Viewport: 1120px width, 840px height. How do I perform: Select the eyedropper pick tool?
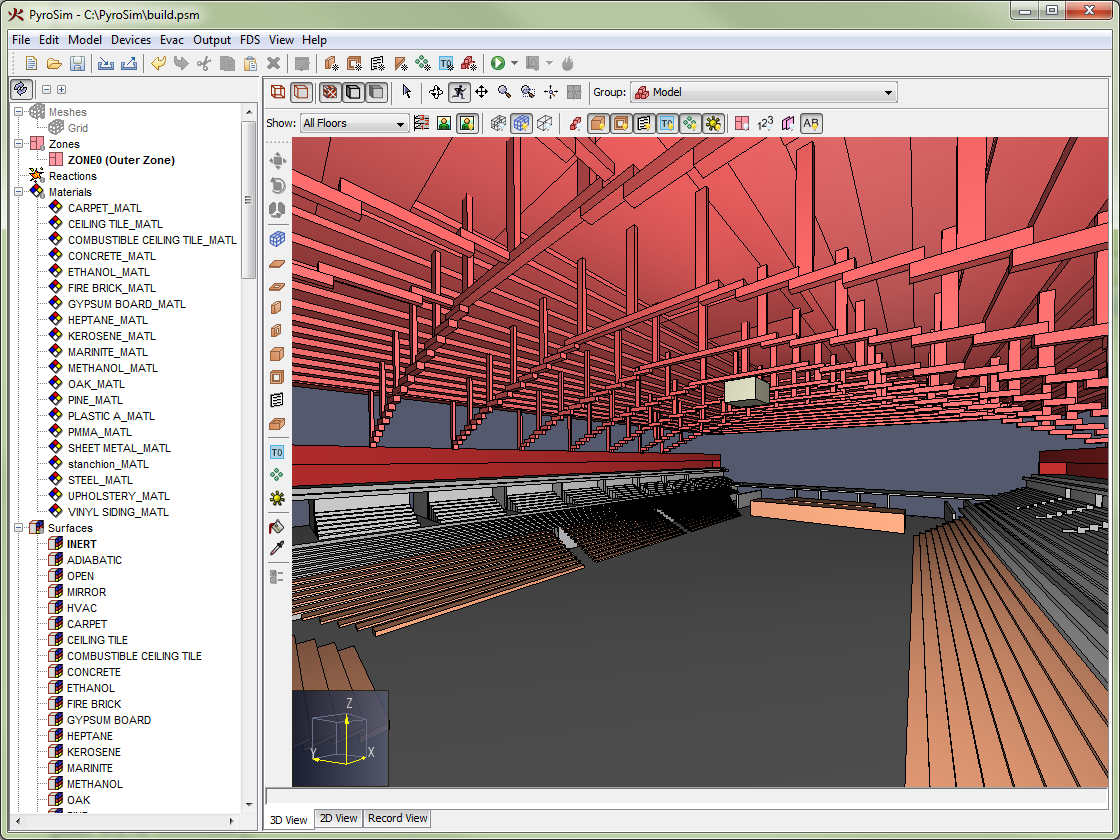click(277, 549)
